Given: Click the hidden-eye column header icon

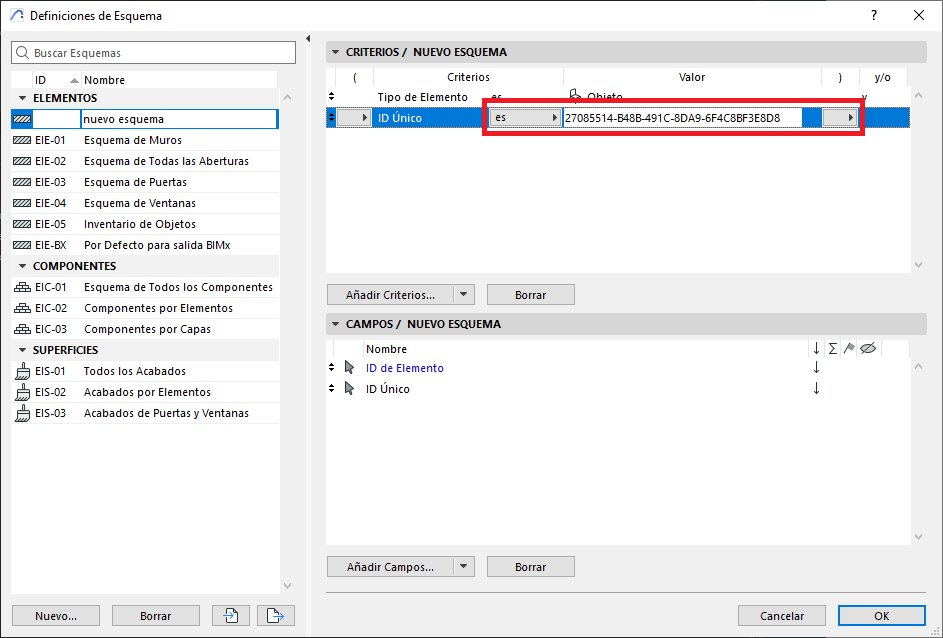Looking at the screenshot, I should coord(867,348).
